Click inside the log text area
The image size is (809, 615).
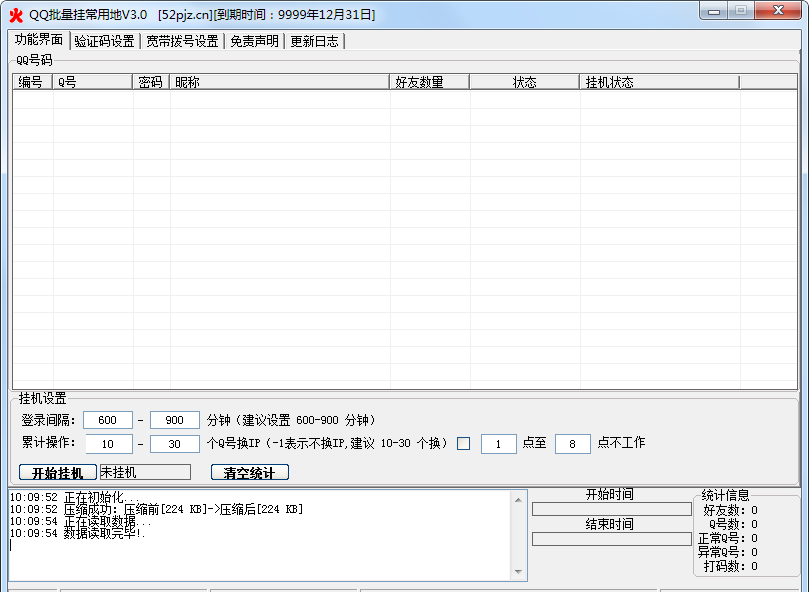point(260,536)
